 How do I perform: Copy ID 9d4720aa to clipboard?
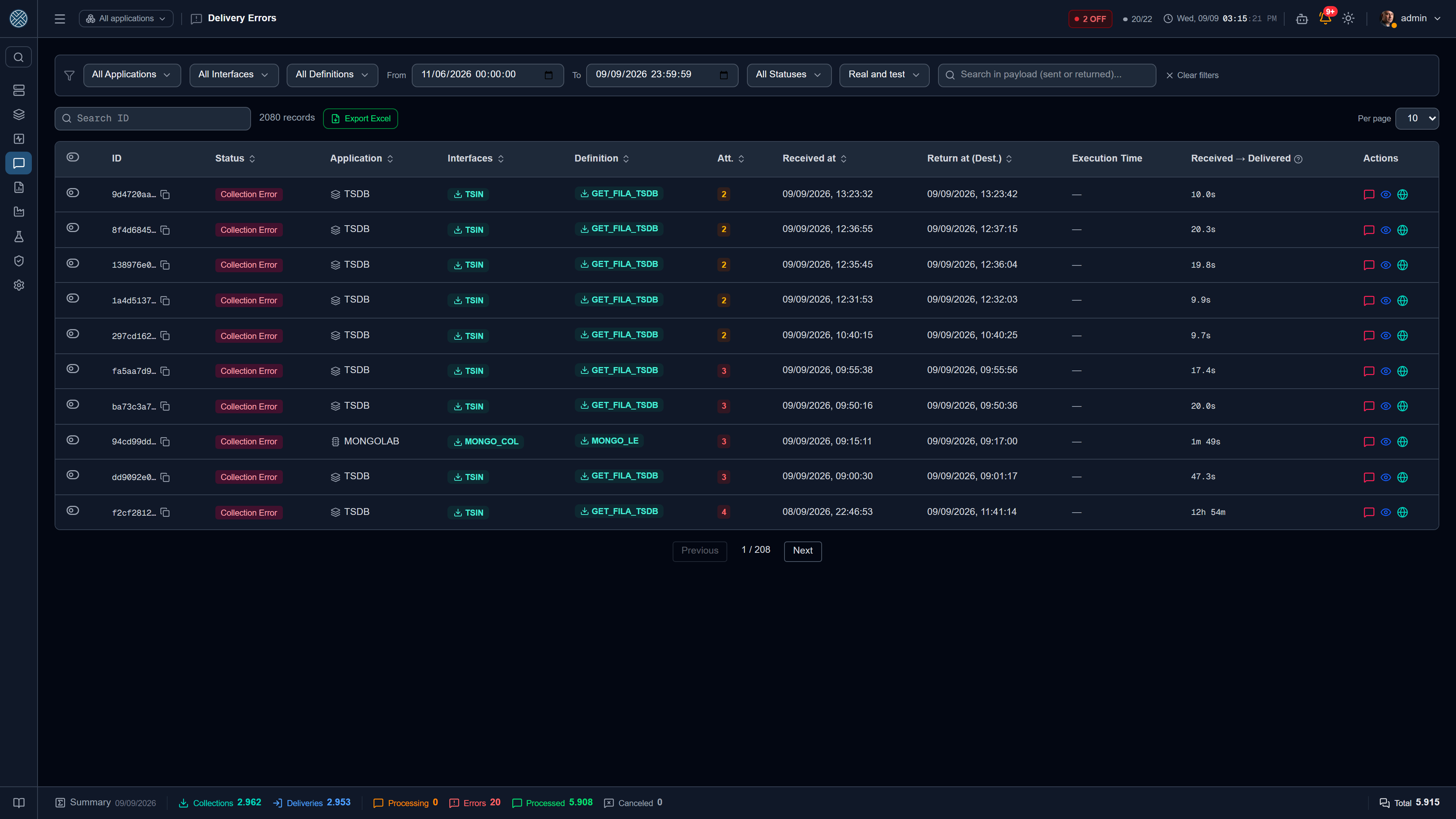165,195
